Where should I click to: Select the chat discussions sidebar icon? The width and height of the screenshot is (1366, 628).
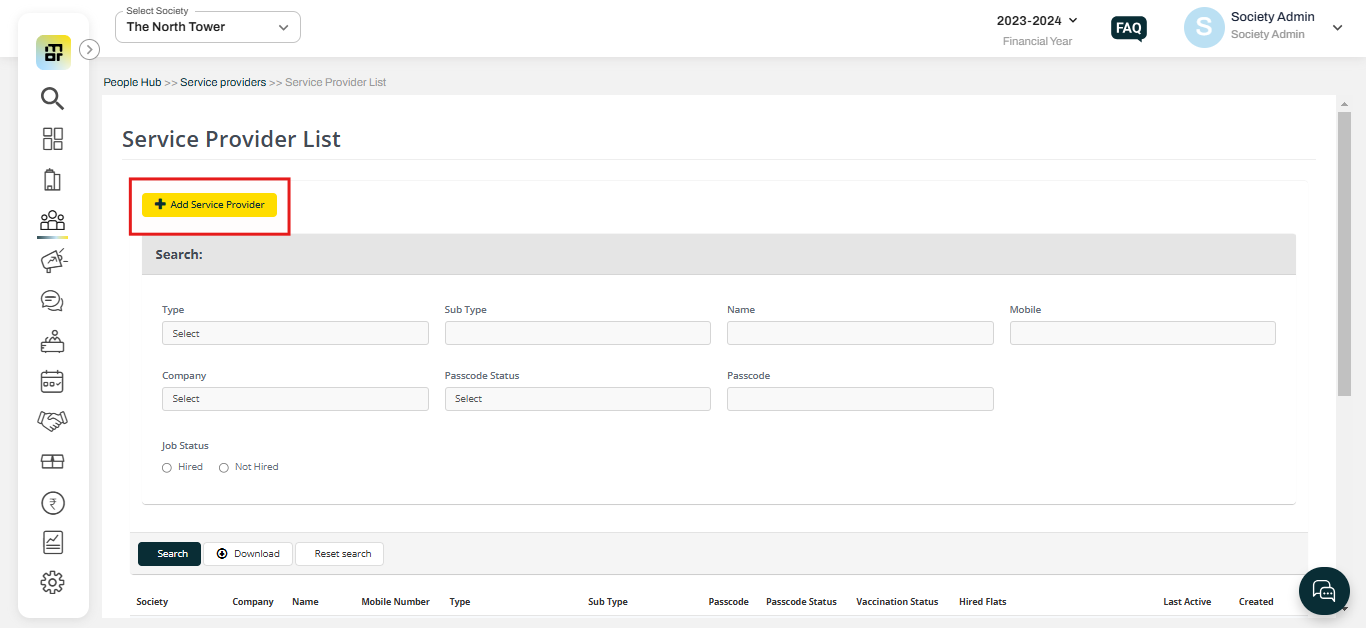pyautogui.click(x=52, y=300)
